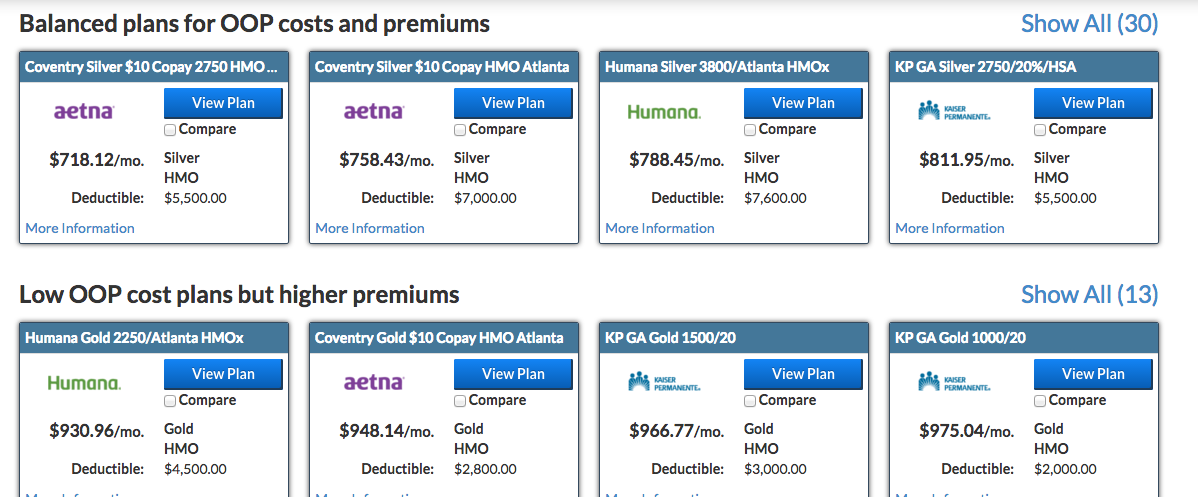Click the $811.95/mo. premium price

[x=966, y=161]
